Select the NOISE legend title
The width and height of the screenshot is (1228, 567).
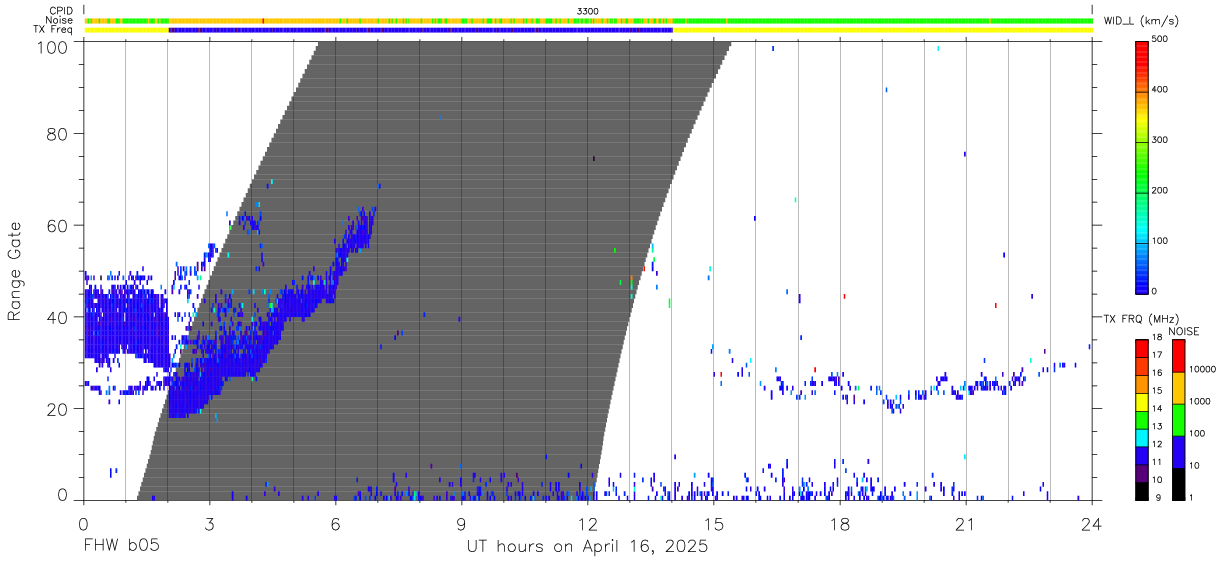[x=1184, y=331]
